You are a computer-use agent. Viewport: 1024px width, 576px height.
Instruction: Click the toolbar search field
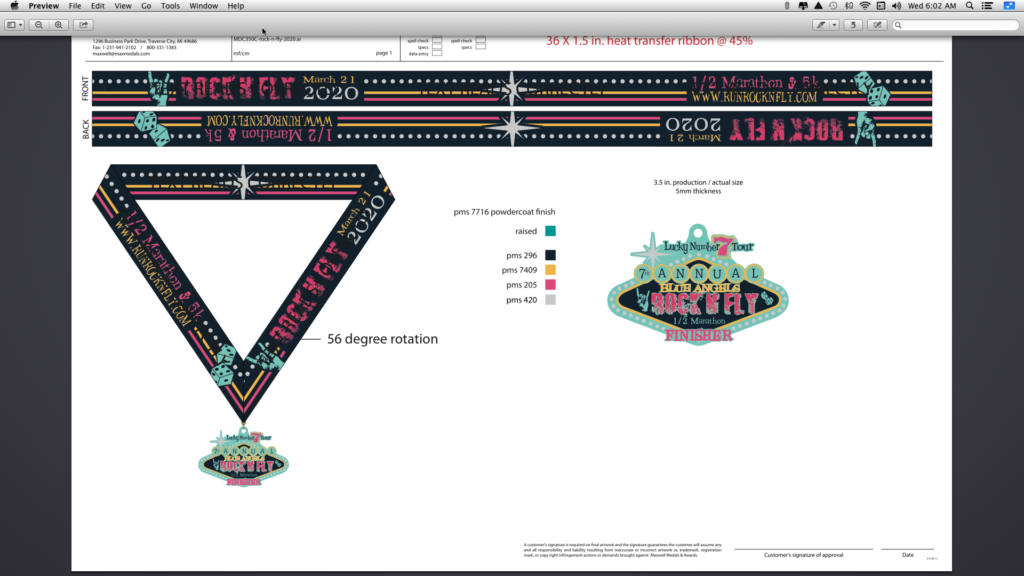(x=955, y=25)
